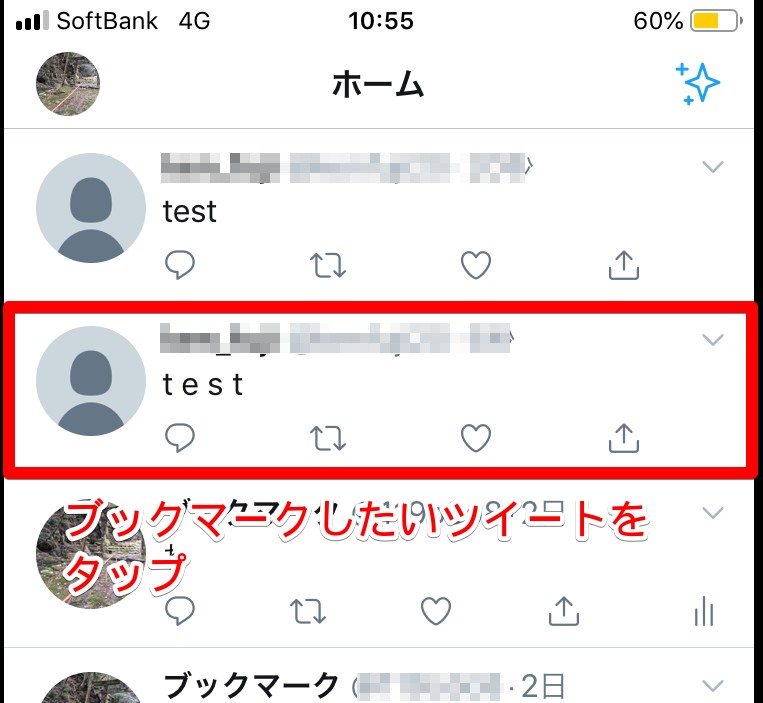Open the highlighted tweet's chevron menu
The width and height of the screenshot is (763, 703).
[713, 340]
